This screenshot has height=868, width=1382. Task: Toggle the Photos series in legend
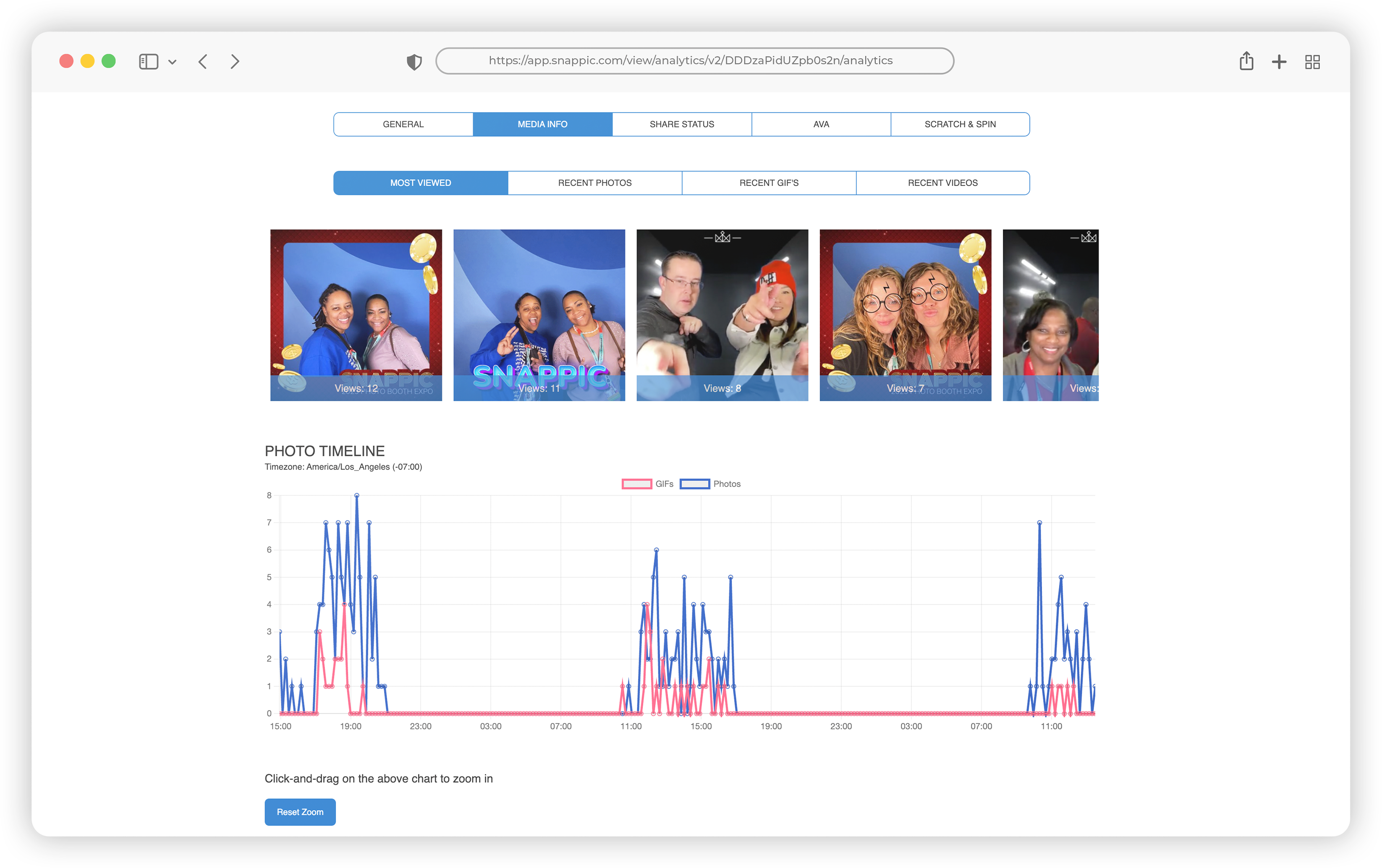pyautogui.click(x=709, y=484)
